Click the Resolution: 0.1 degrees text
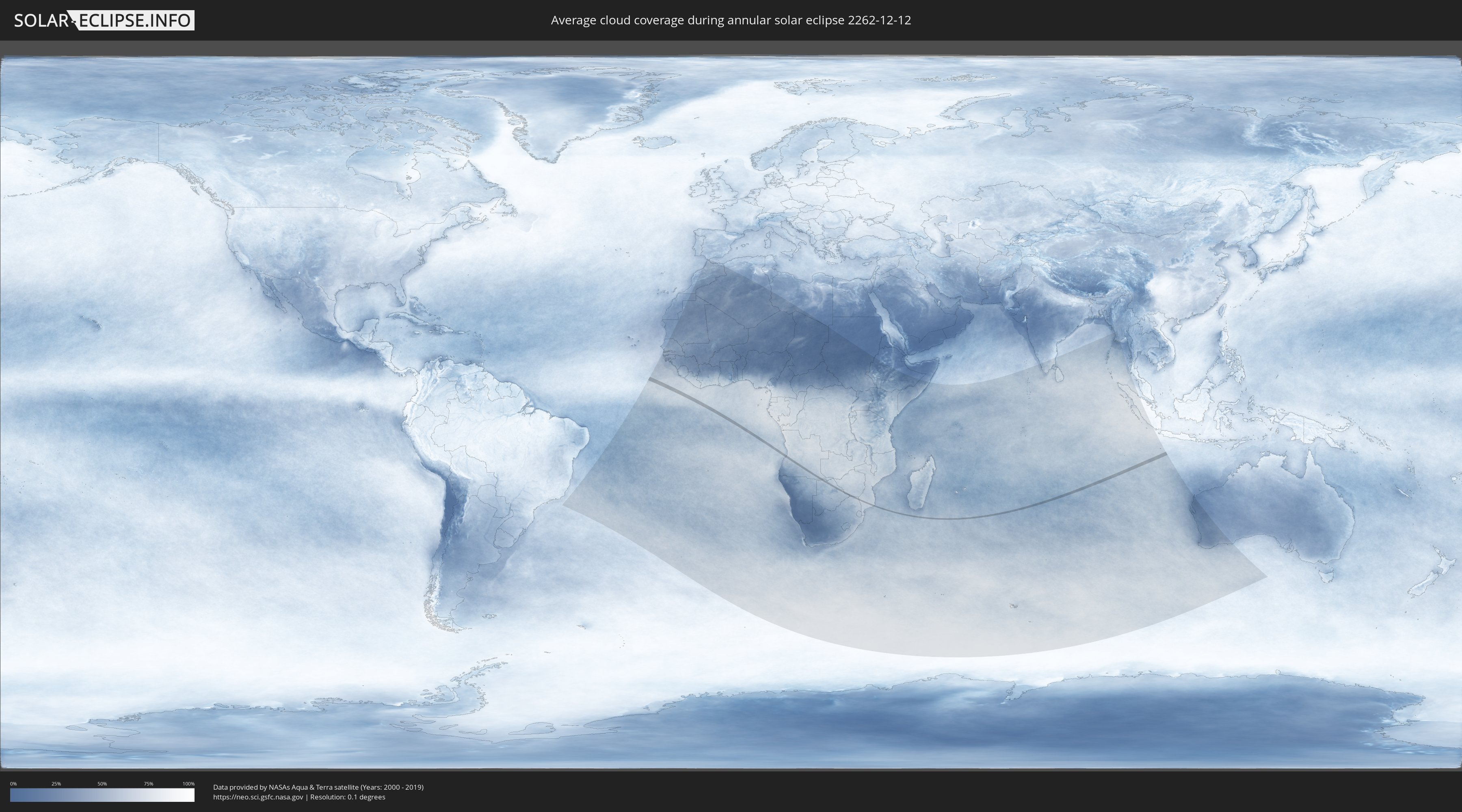Screen dimensions: 1462x812 coord(348,797)
